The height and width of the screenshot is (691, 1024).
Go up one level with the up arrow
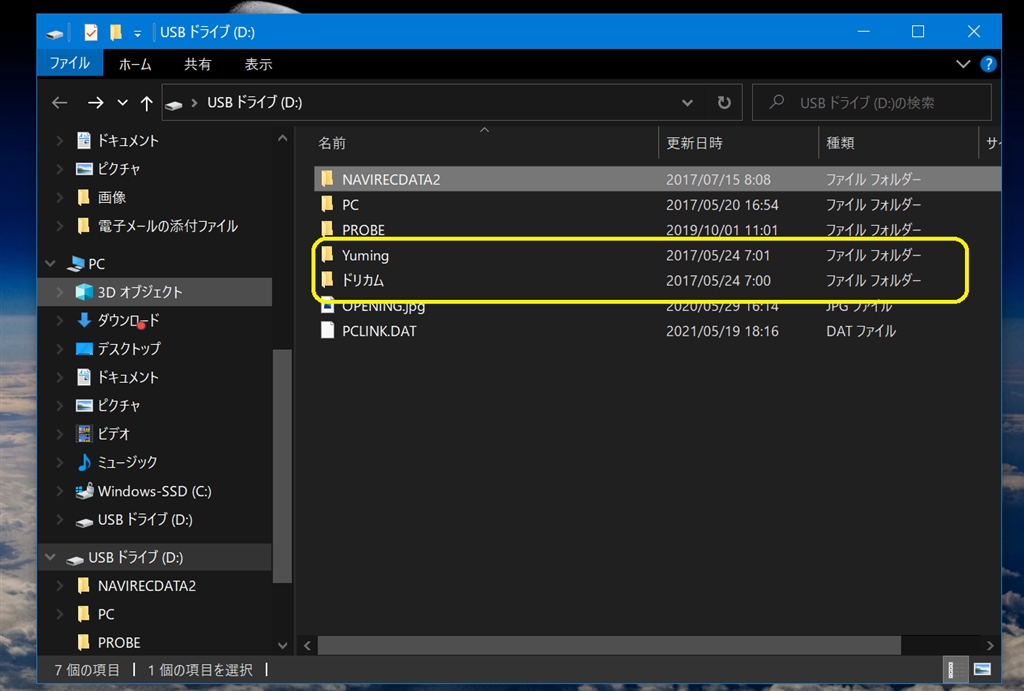146,103
